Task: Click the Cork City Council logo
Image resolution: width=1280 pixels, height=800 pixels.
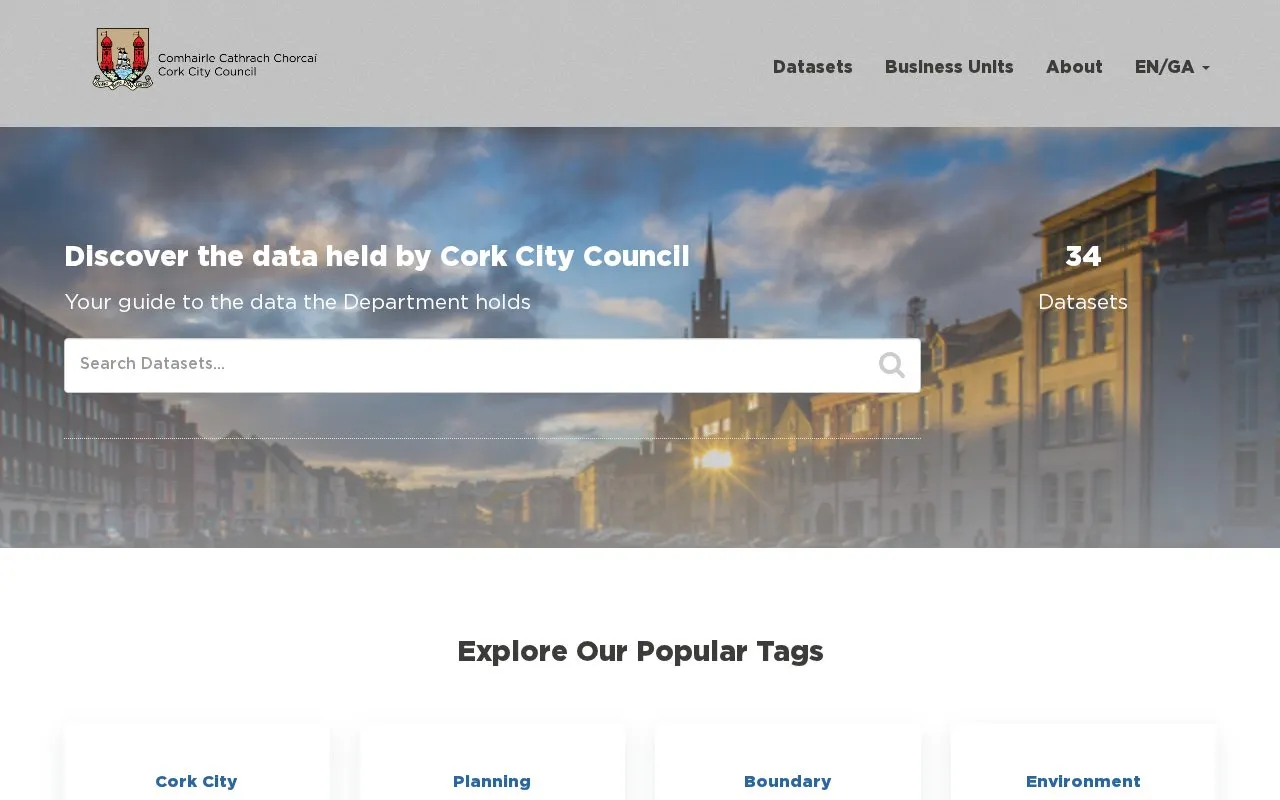Action: [205, 60]
